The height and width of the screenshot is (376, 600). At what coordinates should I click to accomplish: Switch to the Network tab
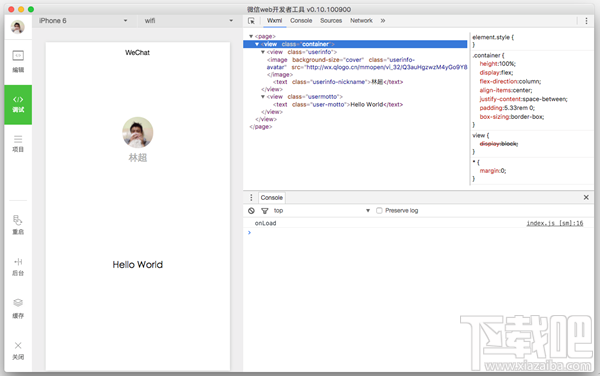pos(361,21)
